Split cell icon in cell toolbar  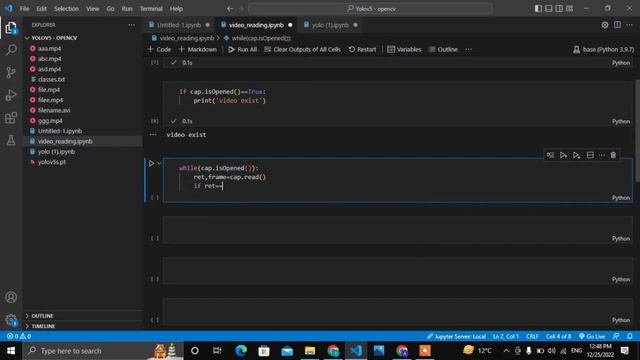[x=590, y=155]
